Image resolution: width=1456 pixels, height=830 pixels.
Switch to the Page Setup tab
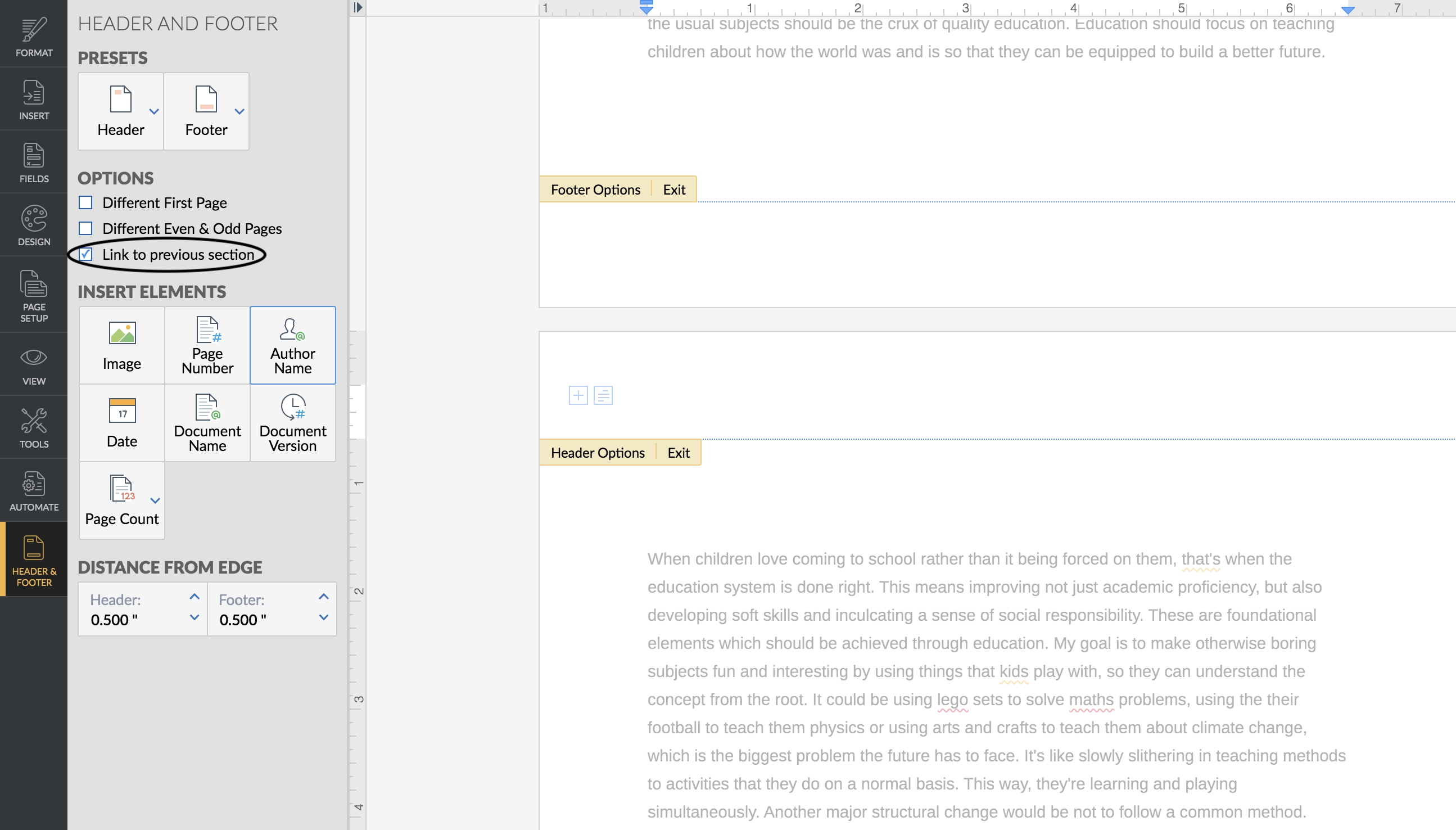[34, 295]
